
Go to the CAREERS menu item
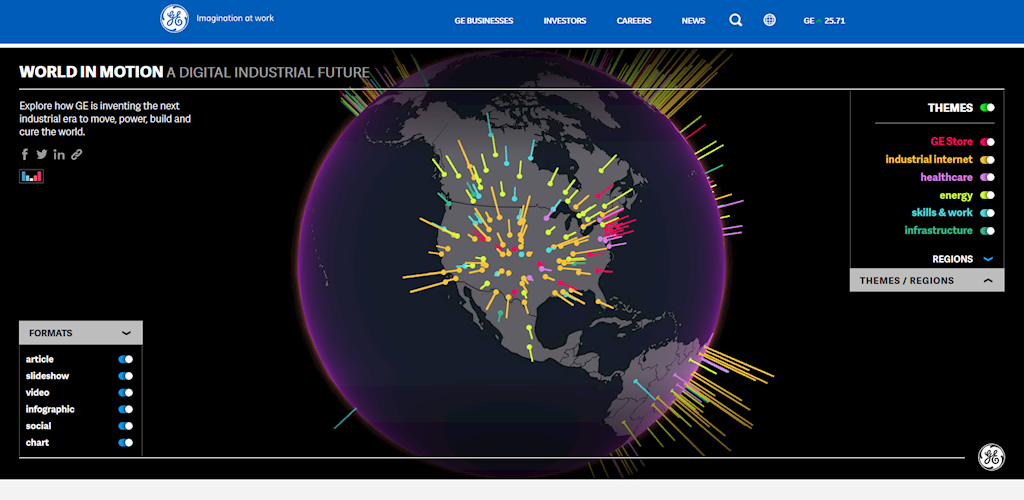click(x=634, y=21)
